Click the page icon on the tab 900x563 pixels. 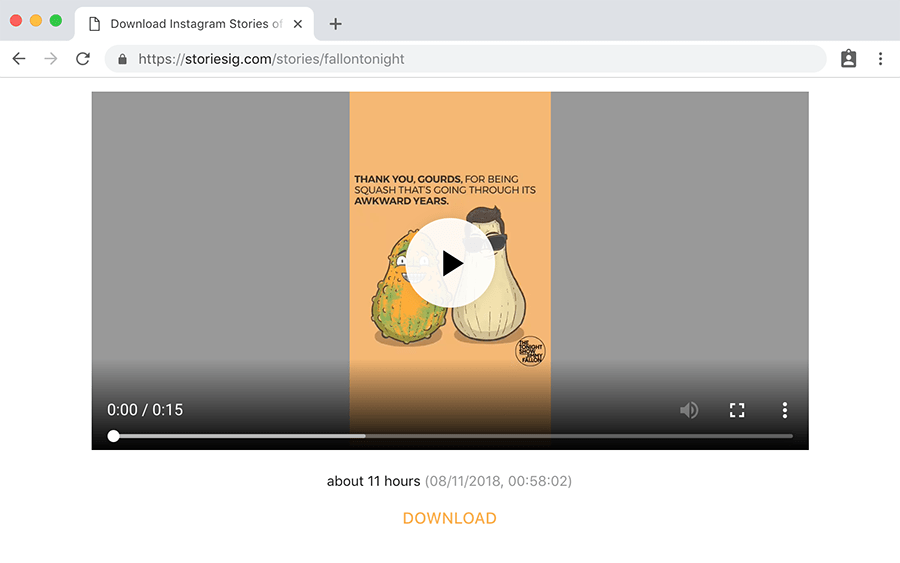click(x=95, y=24)
